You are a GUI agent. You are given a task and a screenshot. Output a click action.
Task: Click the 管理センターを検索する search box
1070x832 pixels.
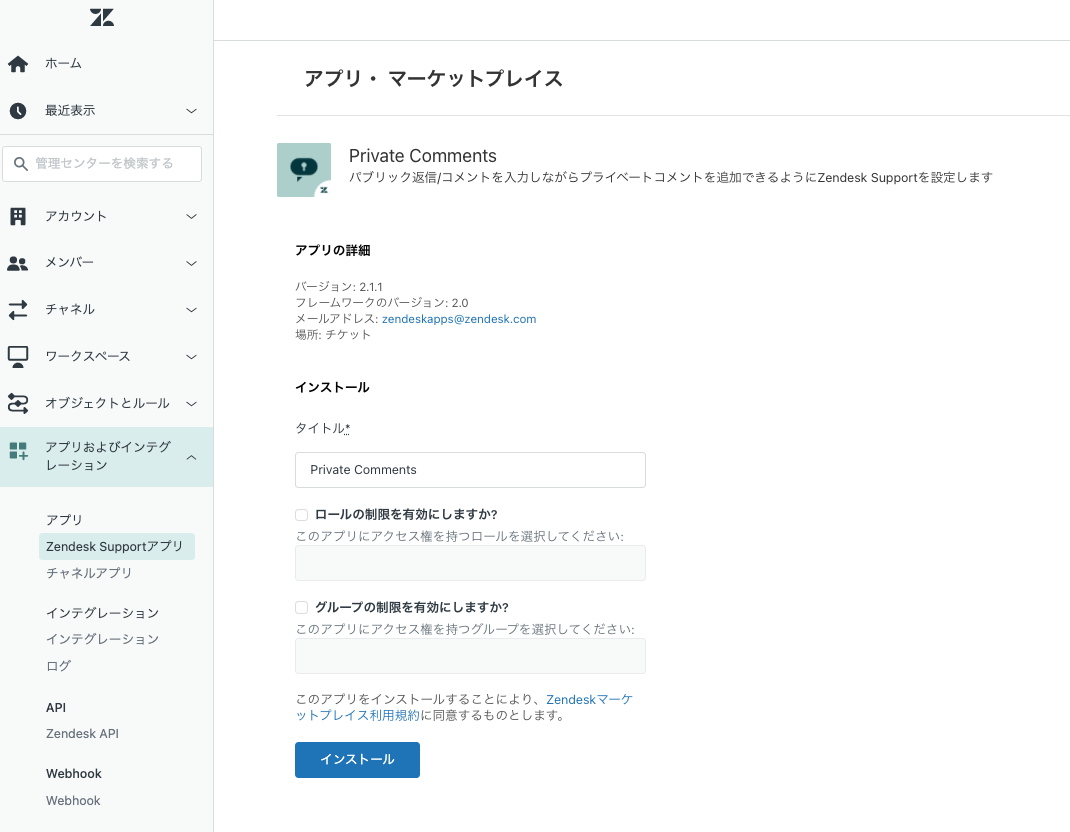[102, 164]
